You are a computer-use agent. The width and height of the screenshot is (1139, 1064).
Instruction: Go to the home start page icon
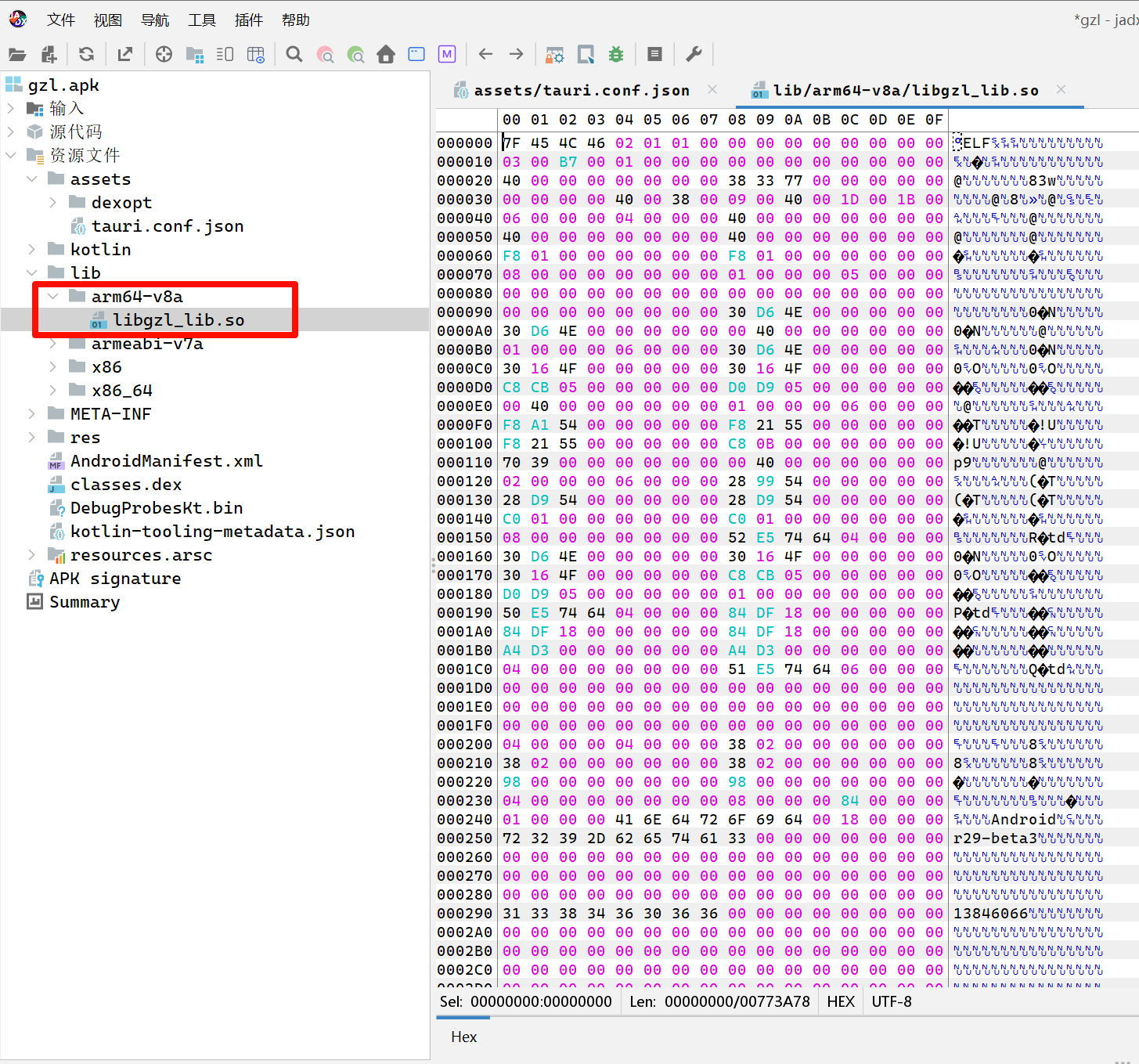coord(386,54)
